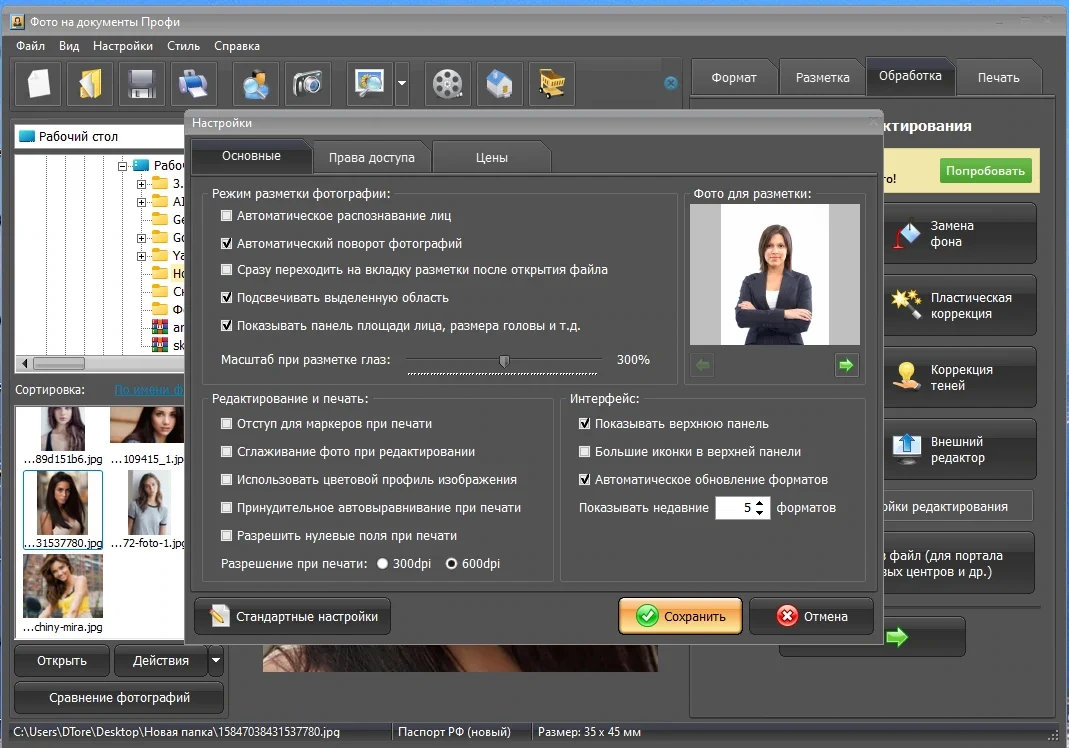This screenshot has height=748, width=1069.
Task: Uncheck Подсвечивать выделенную область
Action: click(x=226, y=297)
